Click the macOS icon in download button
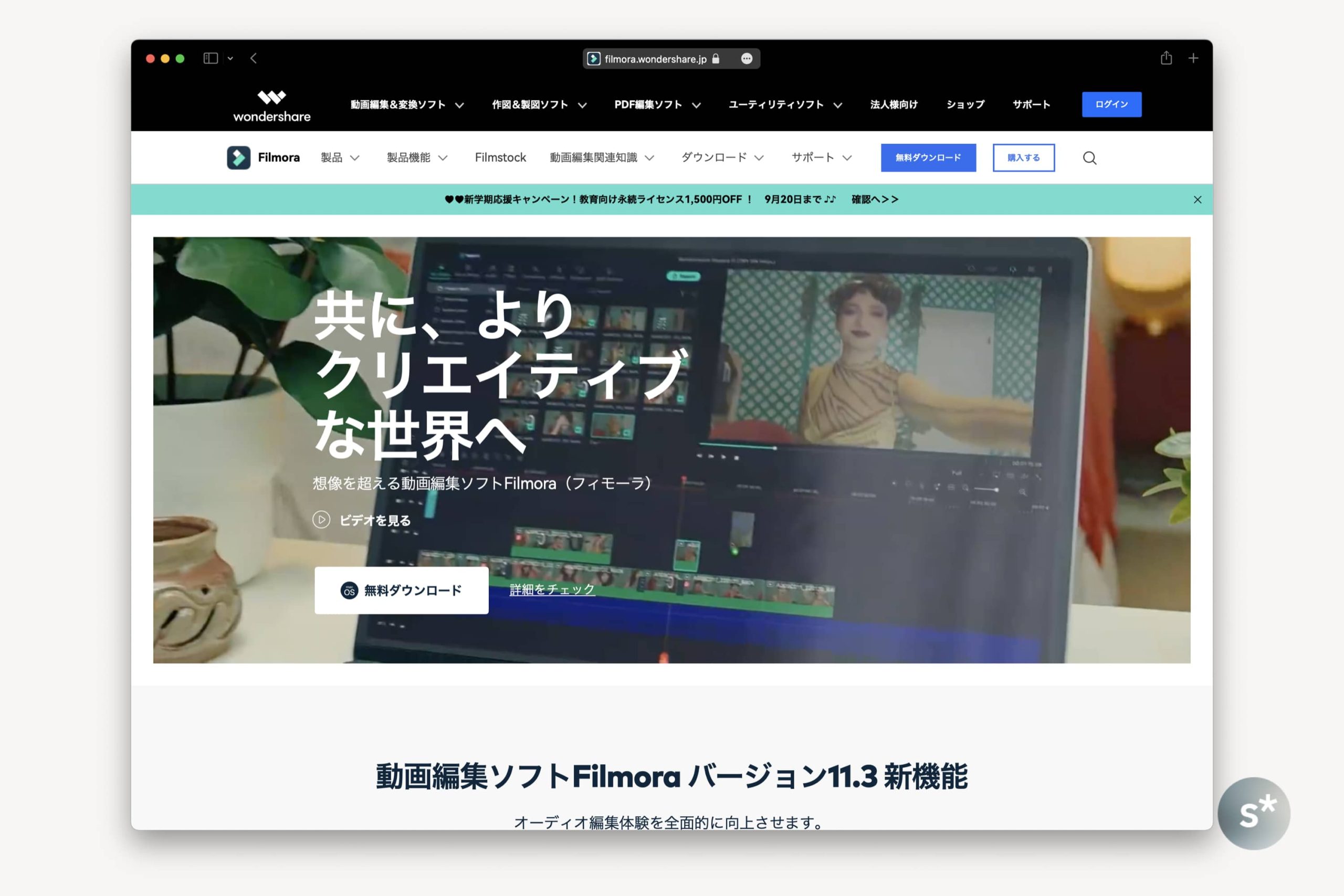Image resolution: width=1344 pixels, height=896 pixels. point(349,591)
